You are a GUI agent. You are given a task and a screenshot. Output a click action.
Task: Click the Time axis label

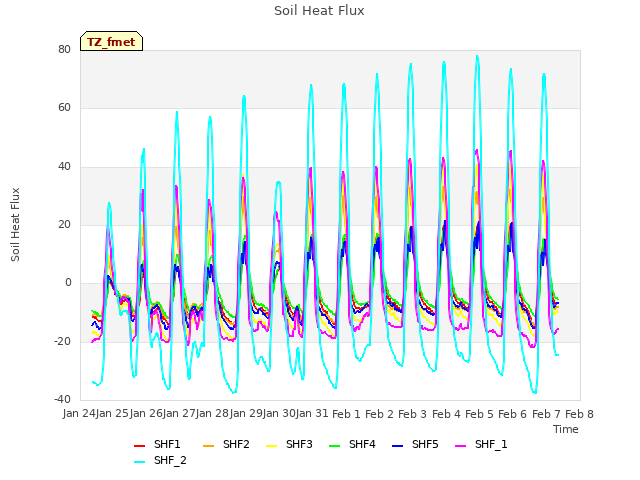[x=566, y=429]
